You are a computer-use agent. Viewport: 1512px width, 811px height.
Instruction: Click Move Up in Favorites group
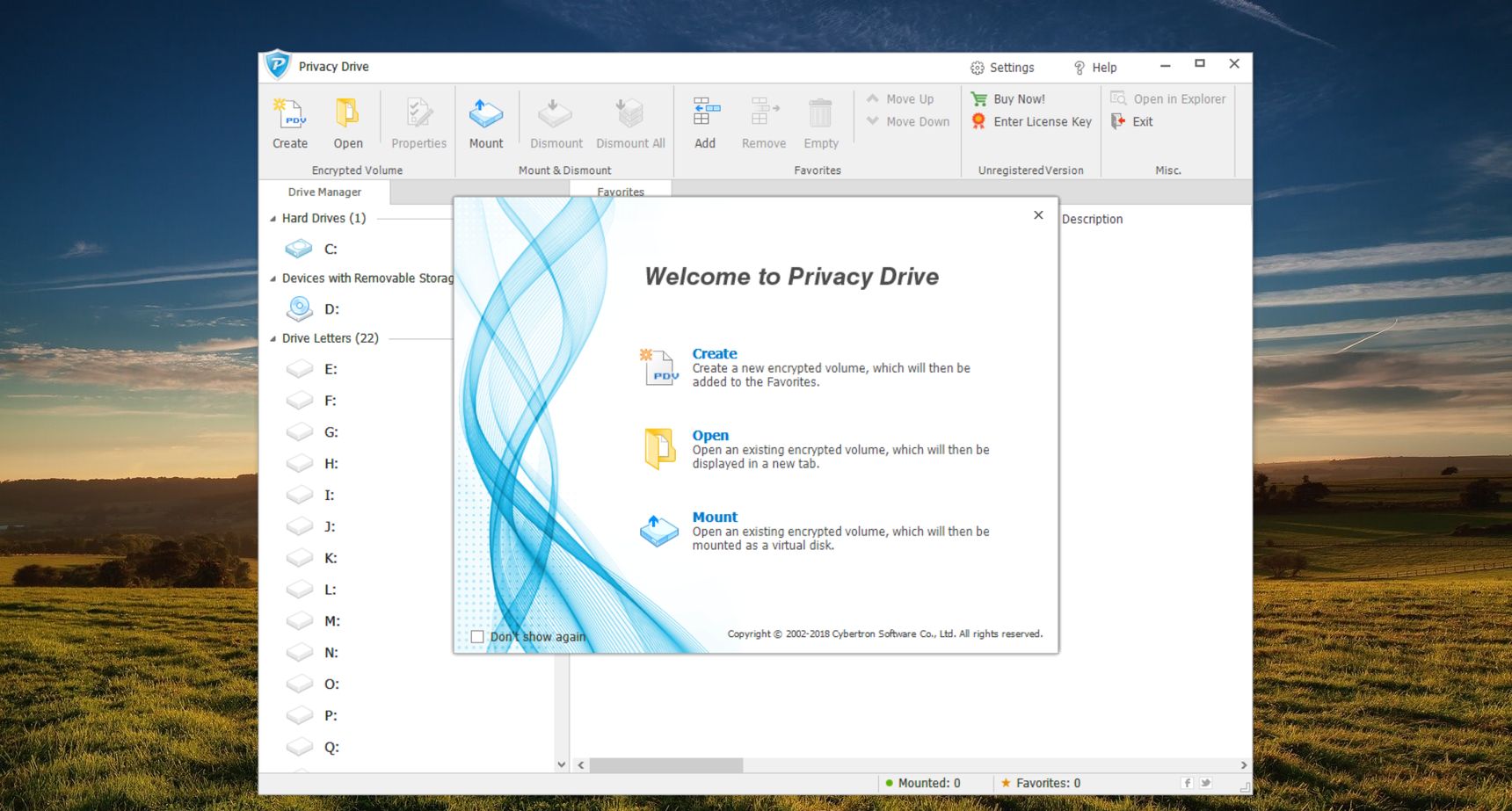coord(900,99)
